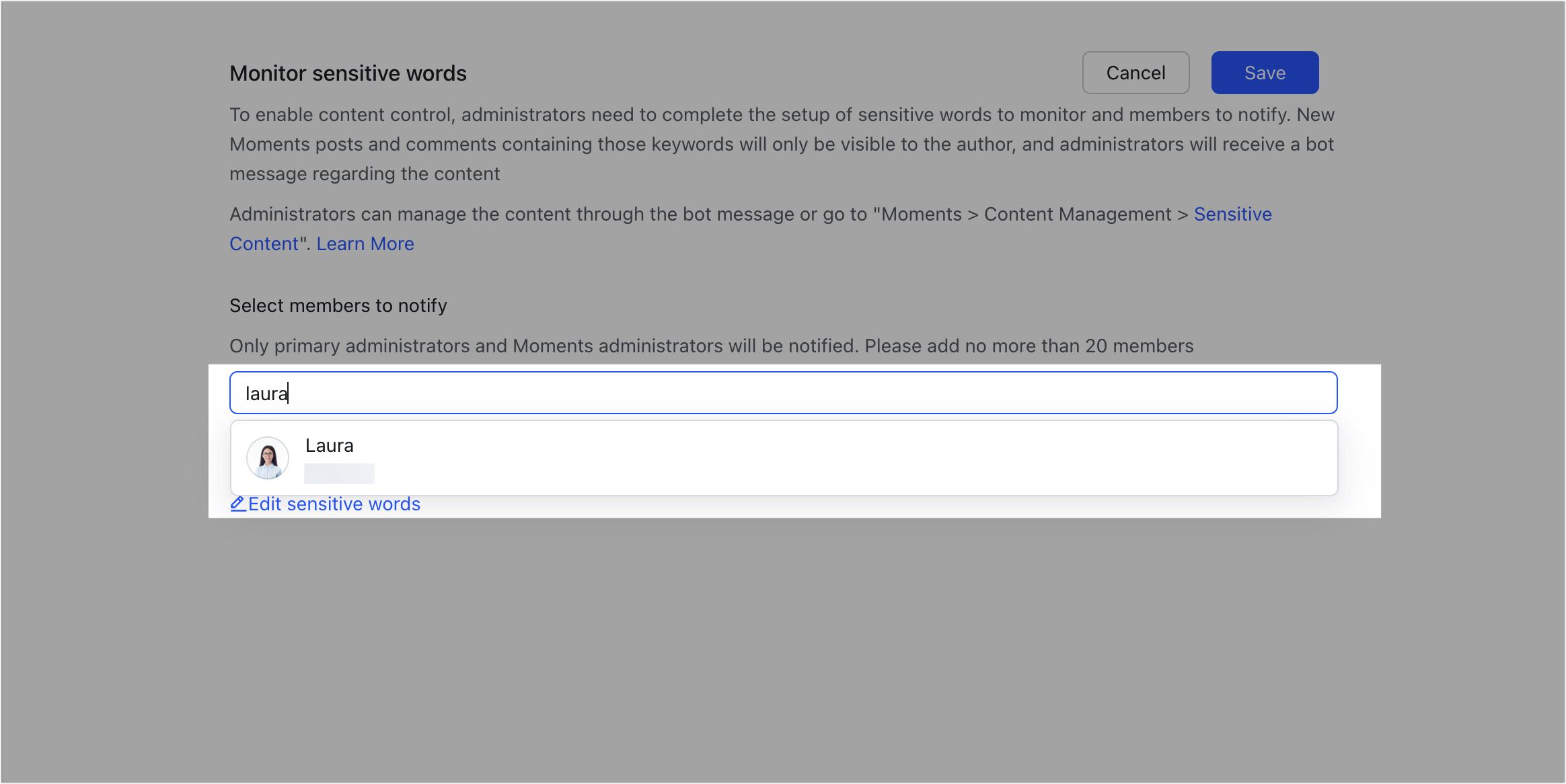
Task: Click the administrators notification description text
Action: pyautogui.click(x=711, y=346)
